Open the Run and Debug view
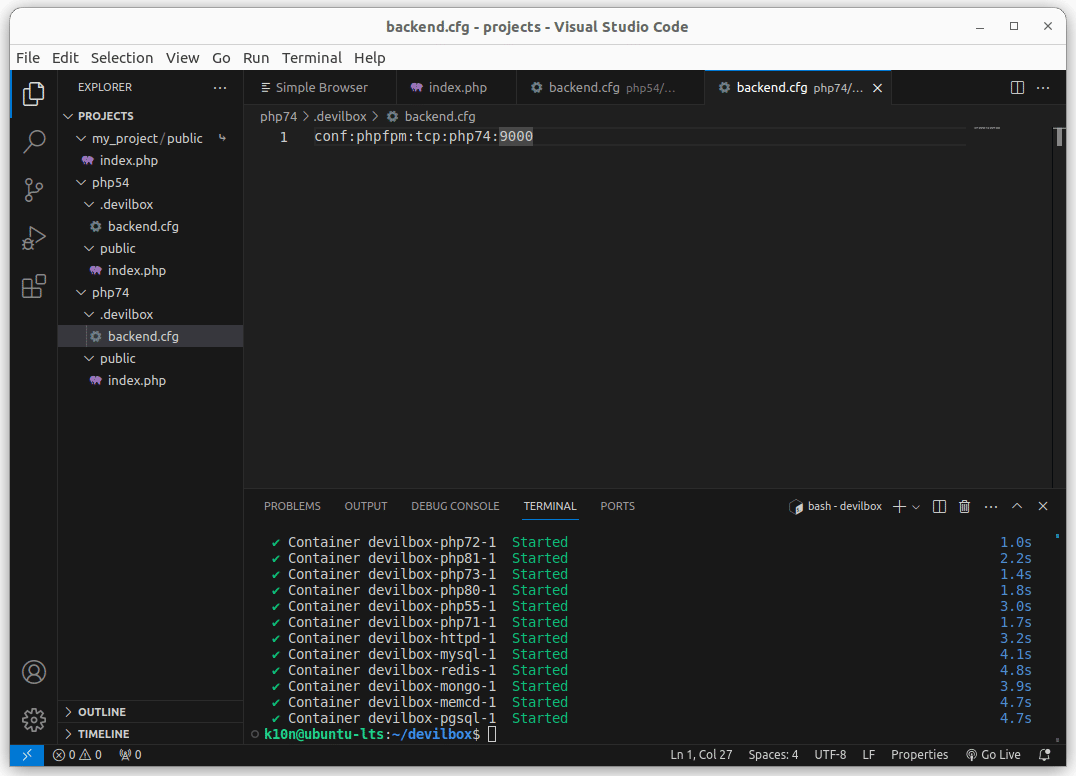This screenshot has height=776, width=1076. pos(34,238)
